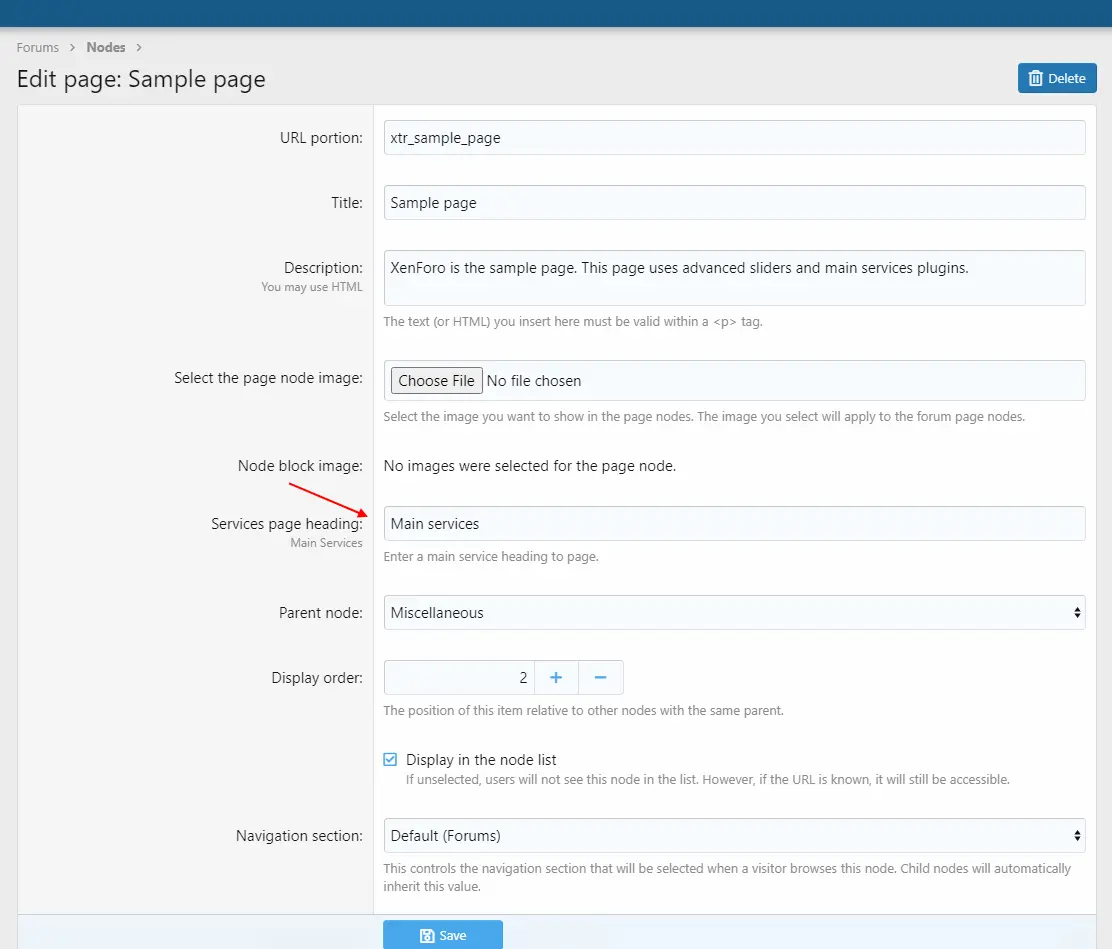The width and height of the screenshot is (1112, 949).
Task: Open the Nodes breadcrumb link
Action: click(x=106, y=48)
